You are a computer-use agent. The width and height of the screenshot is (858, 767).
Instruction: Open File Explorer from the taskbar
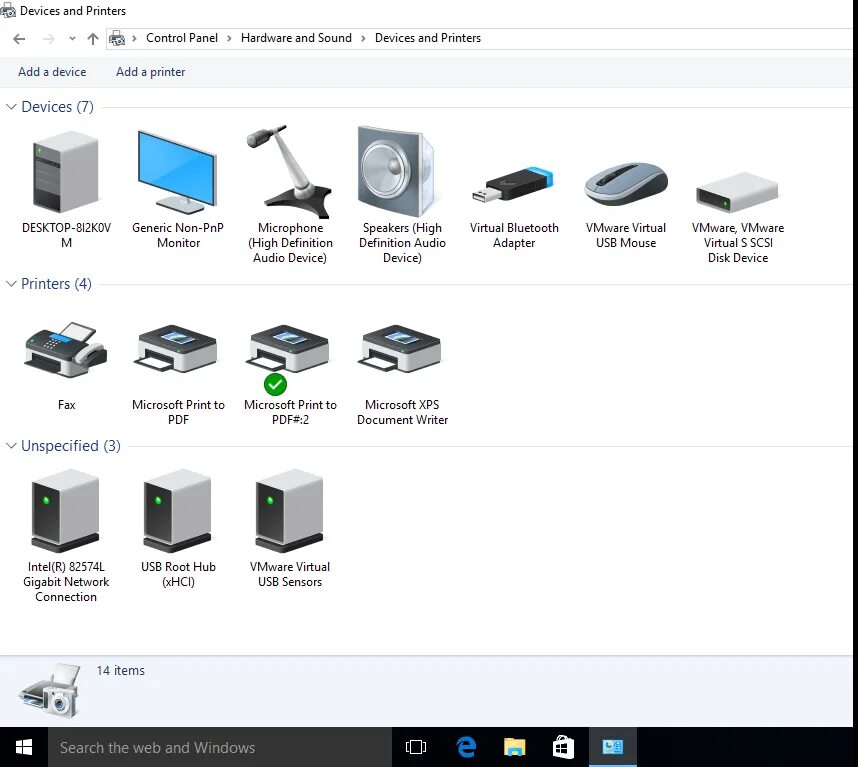coord(514,747)
